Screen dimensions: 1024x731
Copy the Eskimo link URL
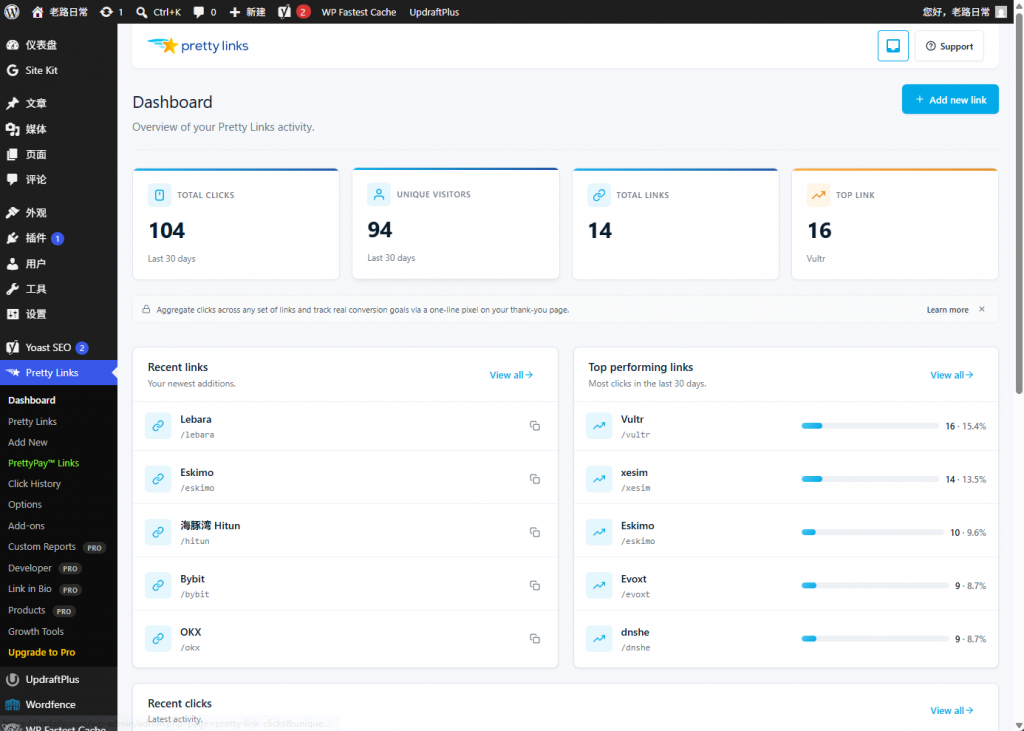pos(535,479)
